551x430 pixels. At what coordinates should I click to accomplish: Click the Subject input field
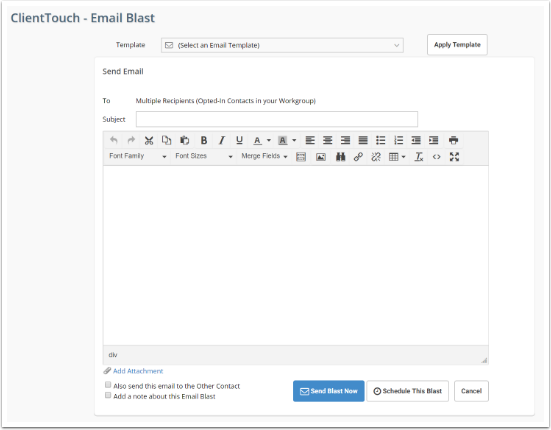[277, 119]
